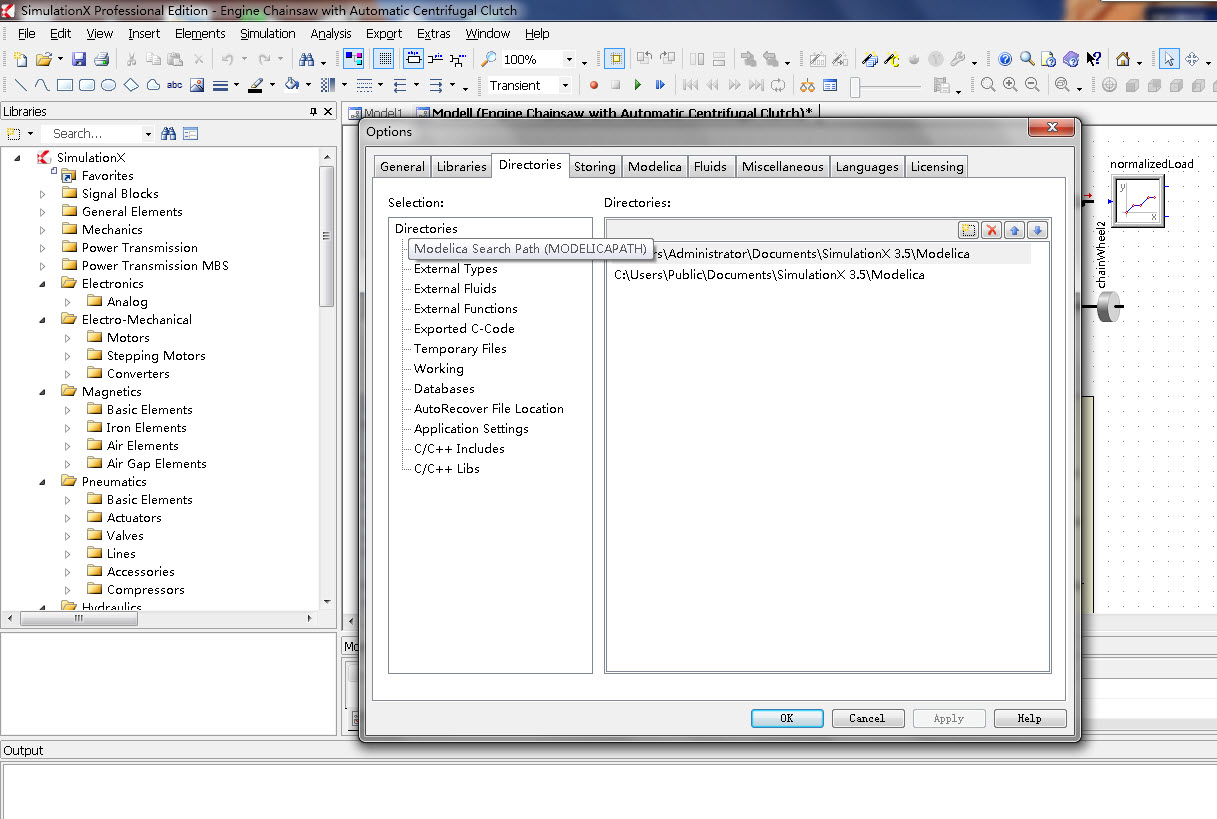The width and height of the screenshot is (1217, 819).
Task: Open the Libraries Search dropdown arrow
Action: pyautogui.click(x=148, y=133)
